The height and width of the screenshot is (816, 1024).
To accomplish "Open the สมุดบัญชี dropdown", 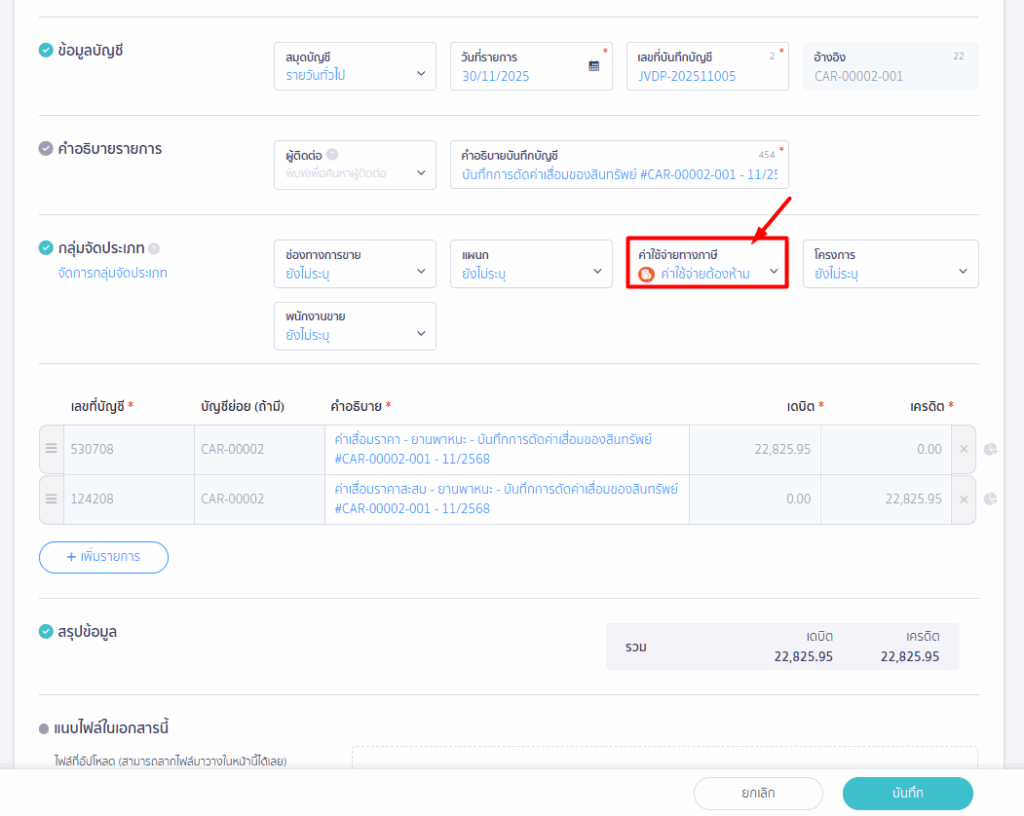I will (x=355, y=67).
